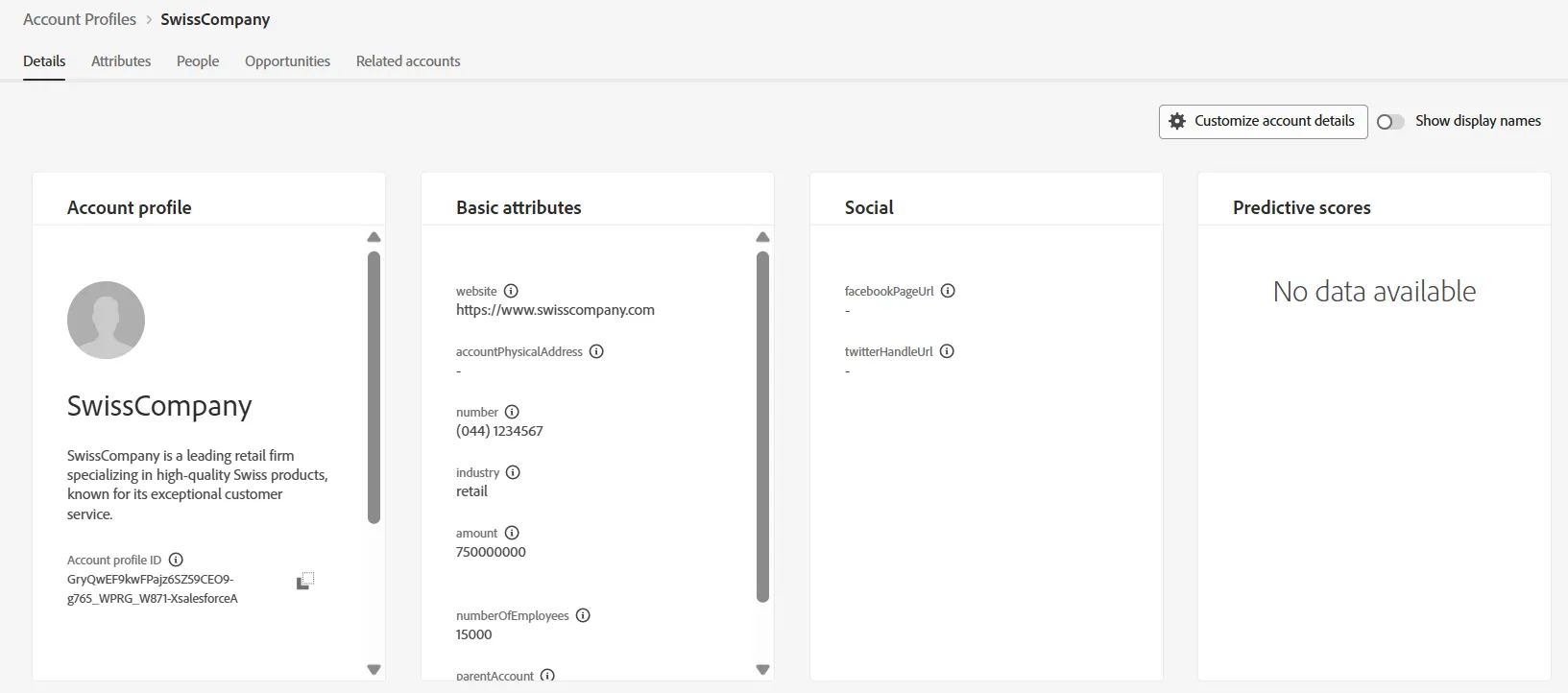The width and height of the screenshot is (1568, 693).
Task: Click the info icon next to website
Action: point(511,291)
